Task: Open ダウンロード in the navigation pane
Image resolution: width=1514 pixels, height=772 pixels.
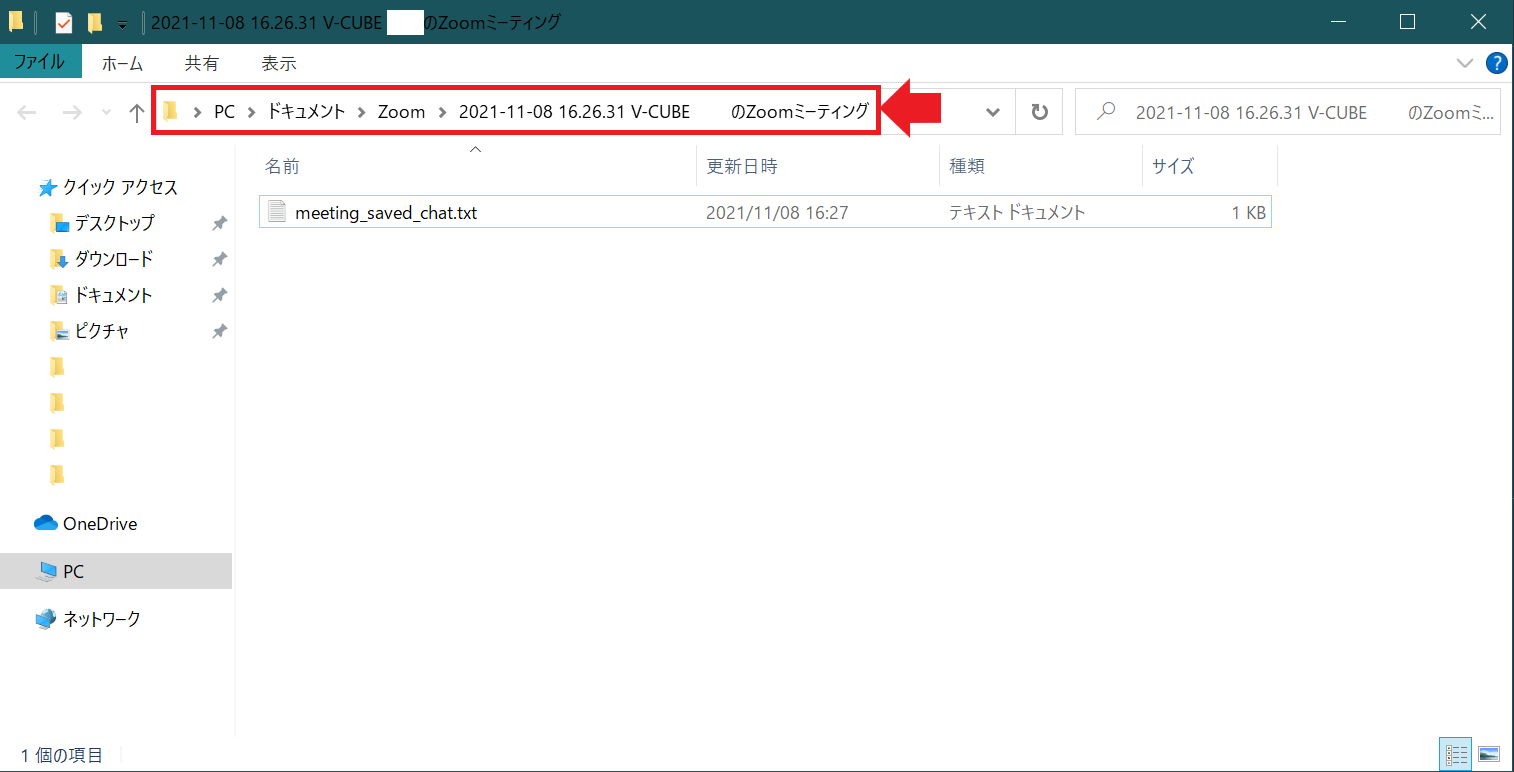Action: (114, 259)
